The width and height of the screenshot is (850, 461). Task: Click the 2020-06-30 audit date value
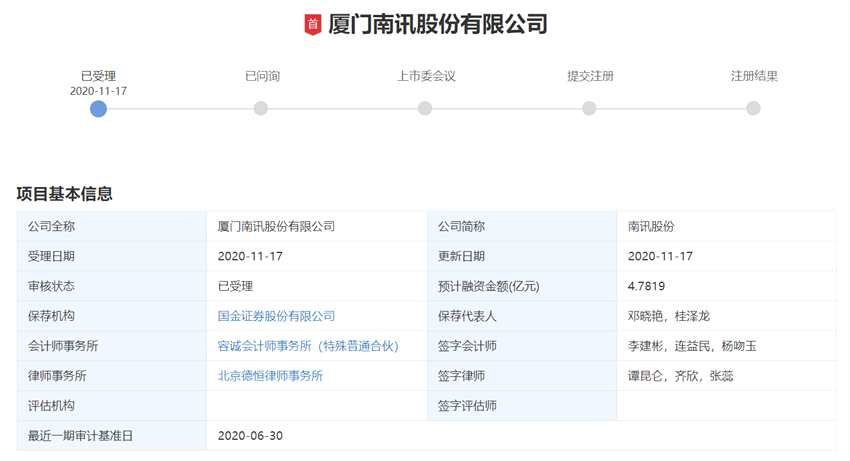250,436
